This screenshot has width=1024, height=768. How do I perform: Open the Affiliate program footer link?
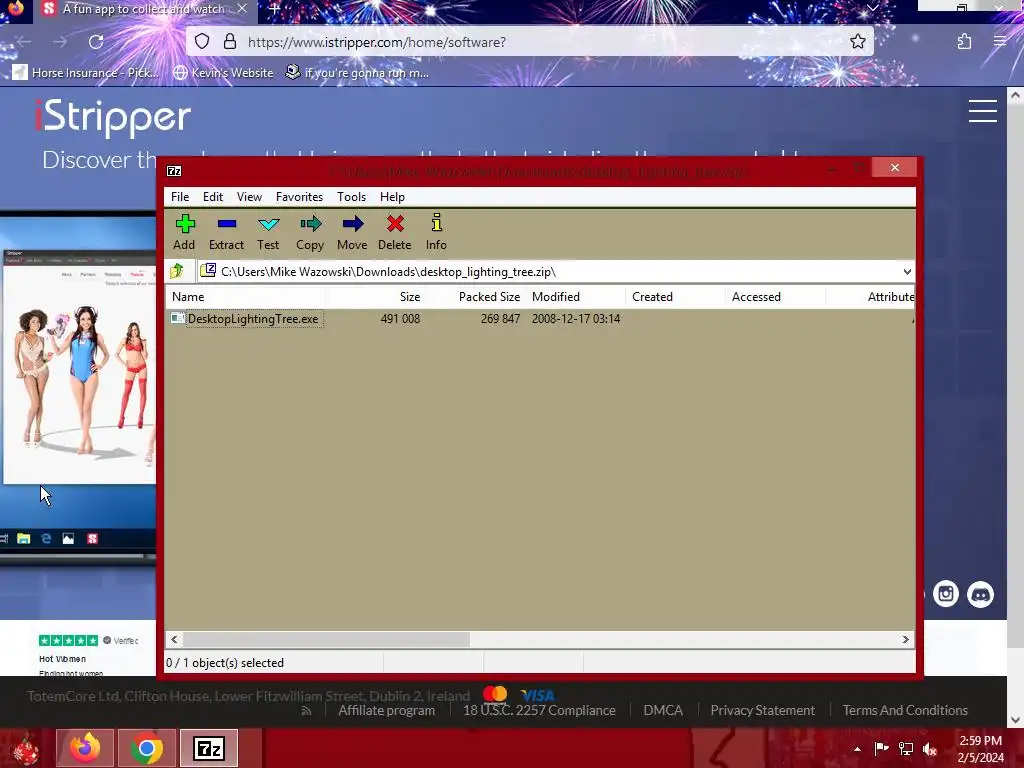(x=387, y=710)
